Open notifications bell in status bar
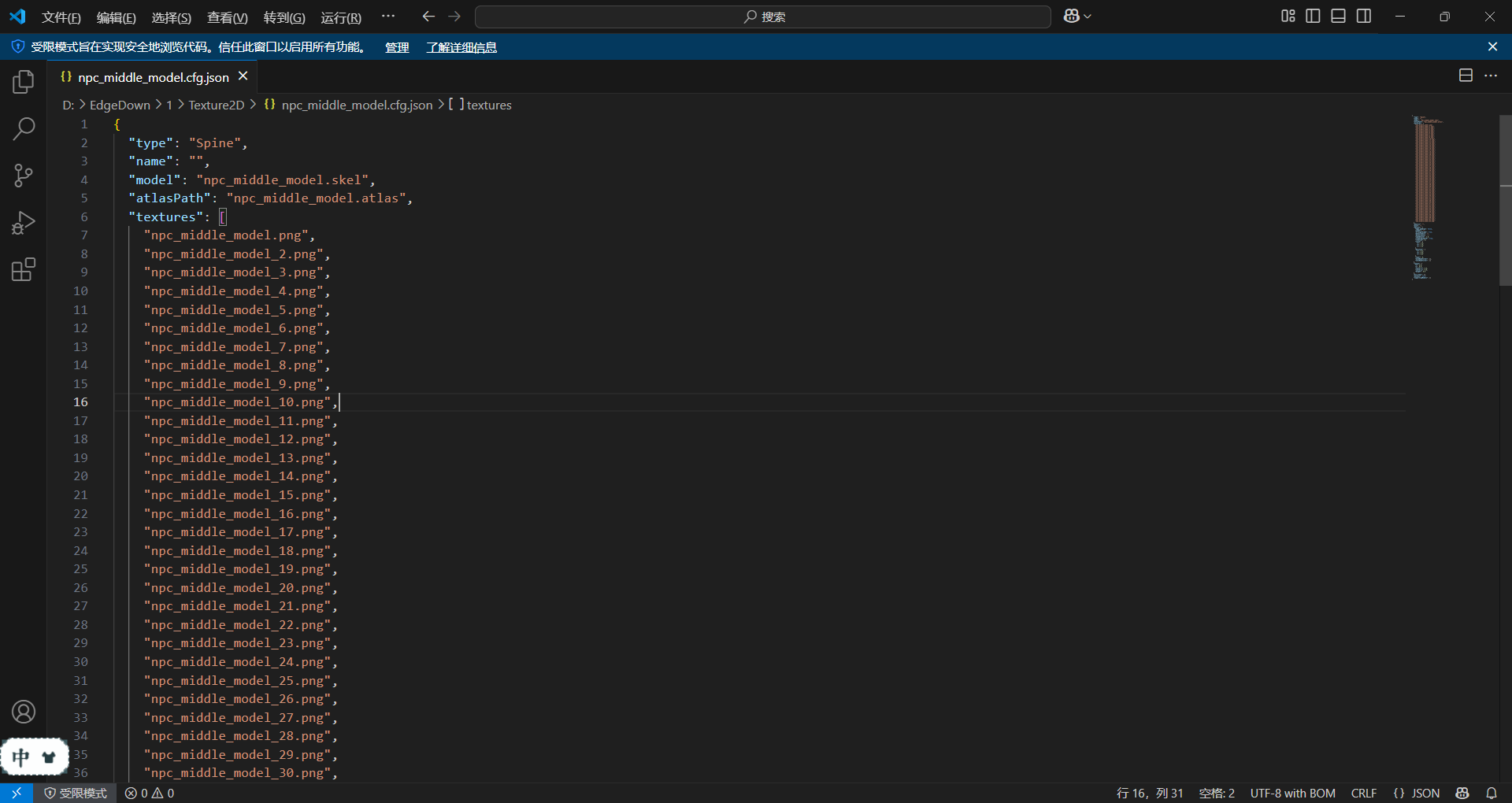Image resolution: width=1512 pixels, height=803 pixels. [x=1492, y=793]
